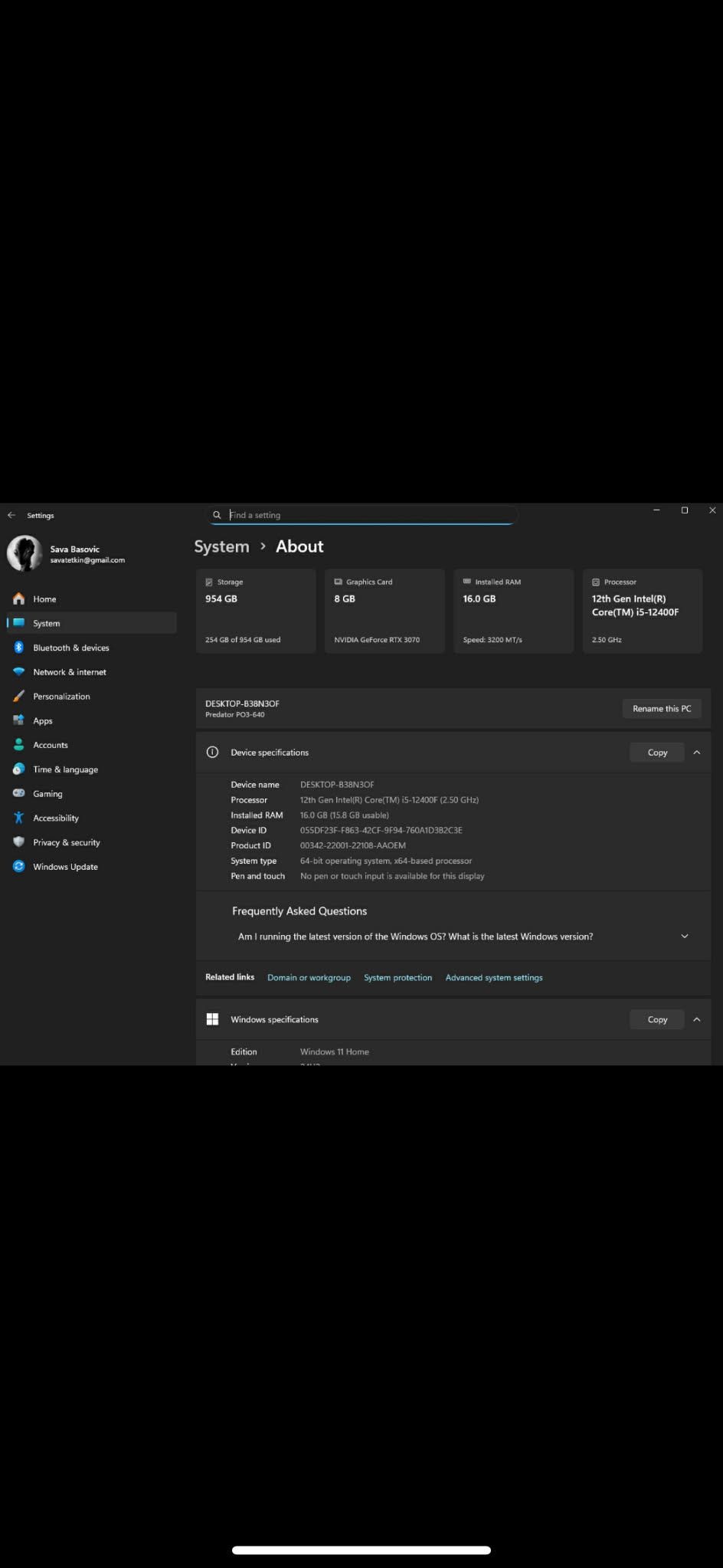Open Personalization paintbrush icon
723x1568 pixels.
click(19, 697)
